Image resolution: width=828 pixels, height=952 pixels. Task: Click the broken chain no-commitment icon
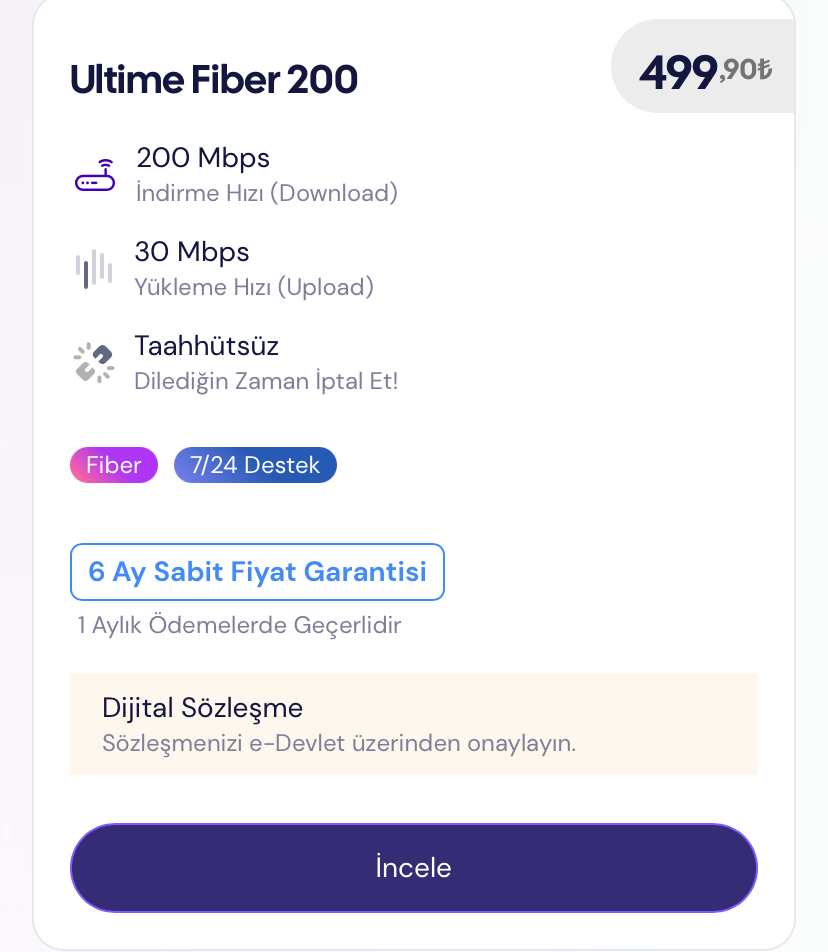click(94, 363)
